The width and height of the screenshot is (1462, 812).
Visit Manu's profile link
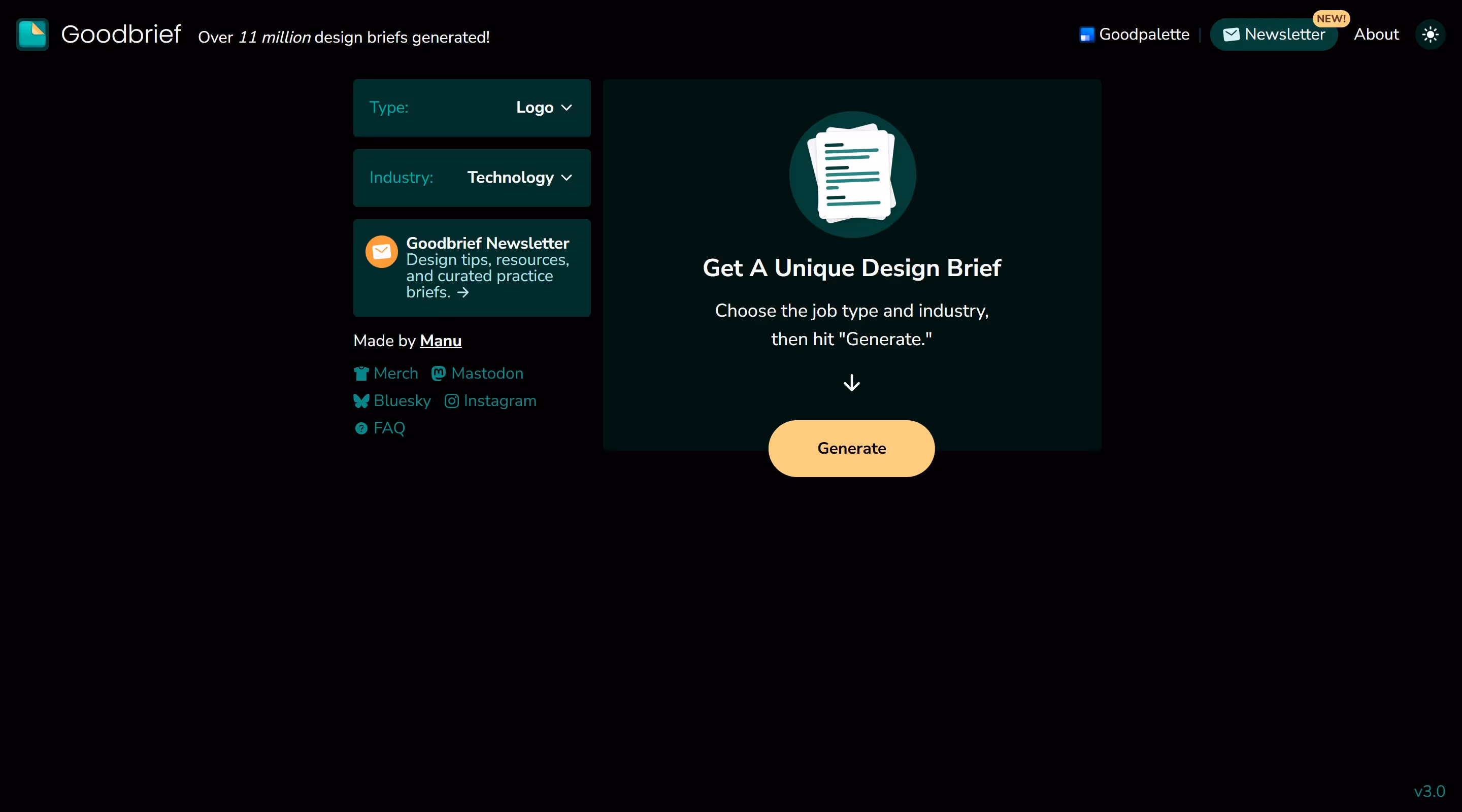tap(441, 341)
